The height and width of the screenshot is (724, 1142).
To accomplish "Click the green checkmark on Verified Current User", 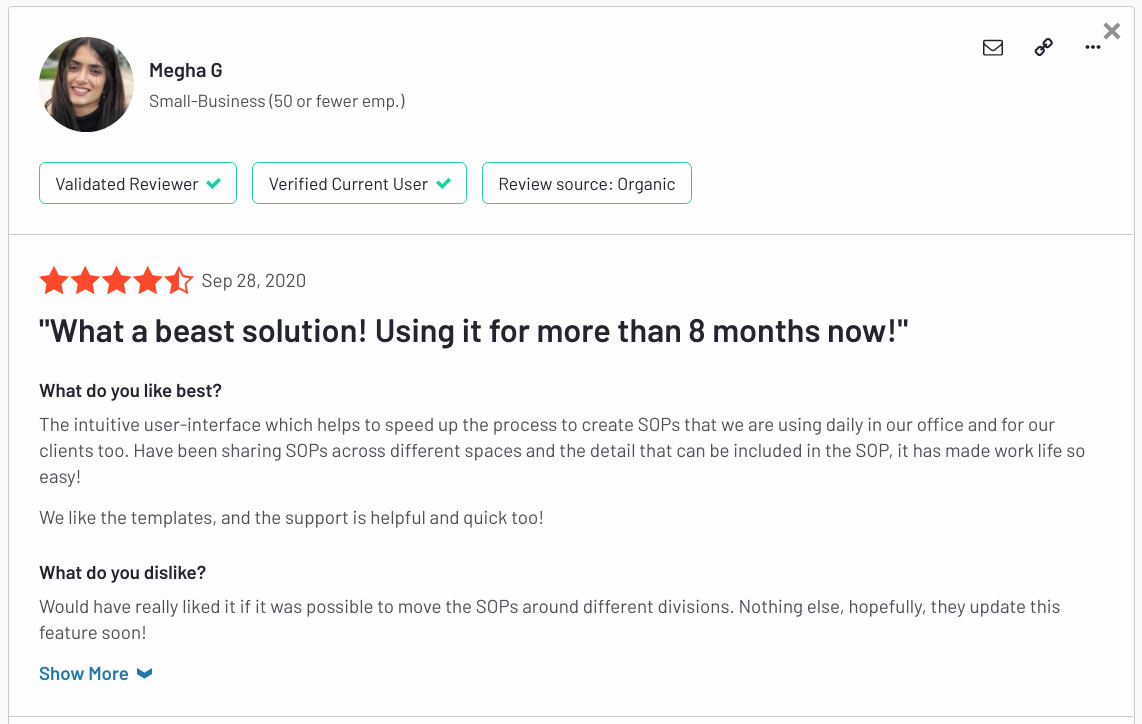I will point(444,184).
